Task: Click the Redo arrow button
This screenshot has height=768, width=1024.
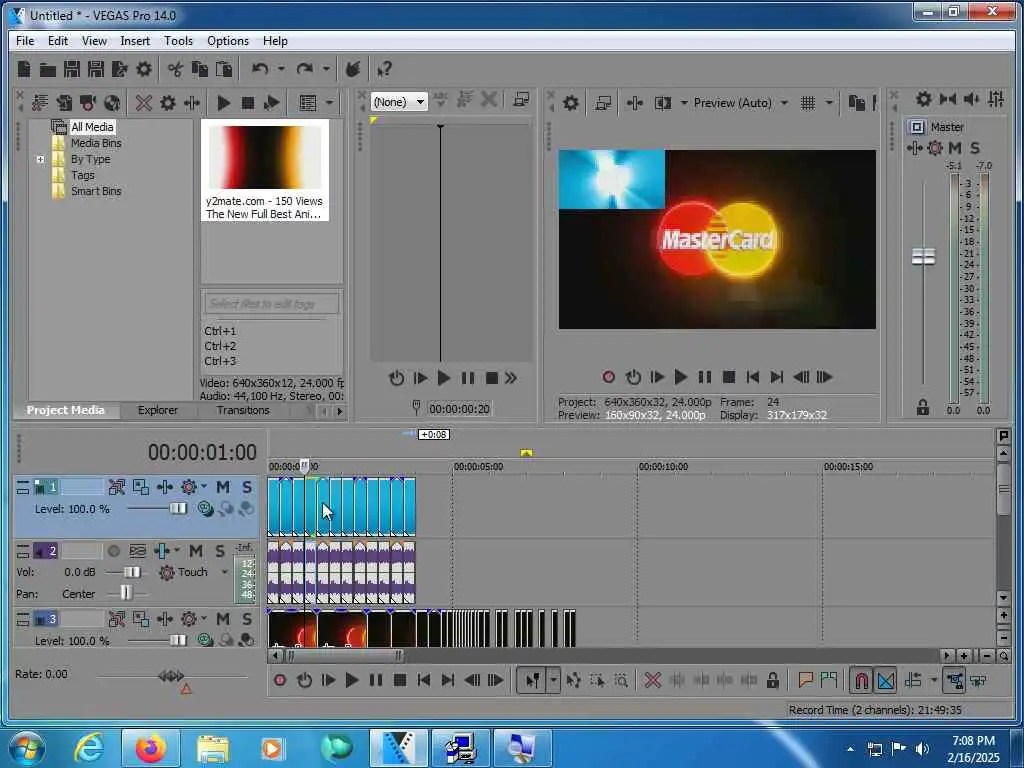Action: [304, 69]
